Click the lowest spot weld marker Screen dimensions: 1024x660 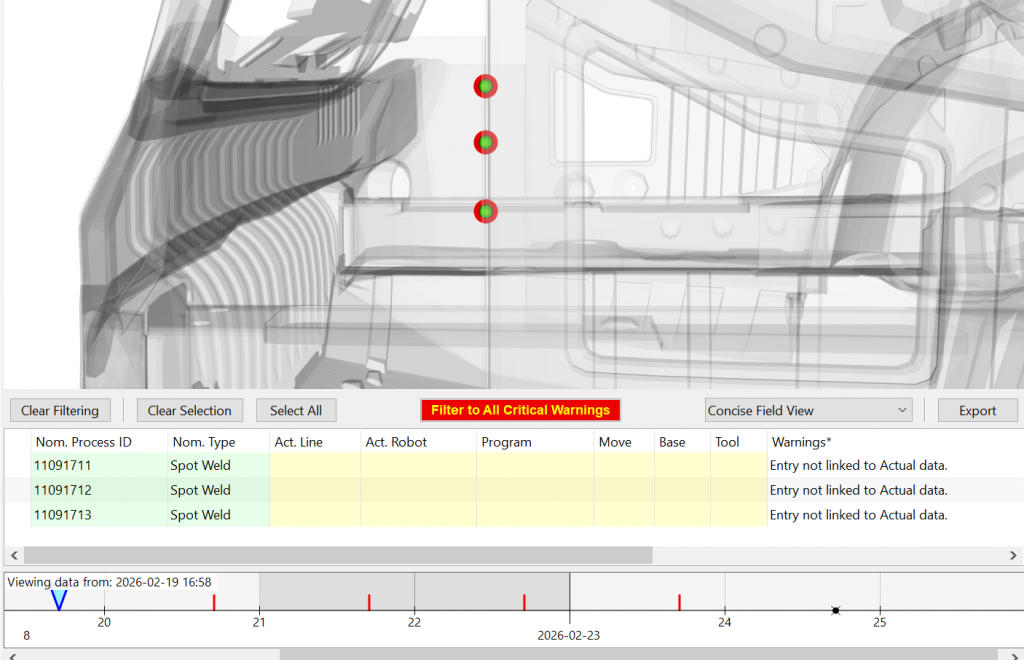click(x=485, y=211)
